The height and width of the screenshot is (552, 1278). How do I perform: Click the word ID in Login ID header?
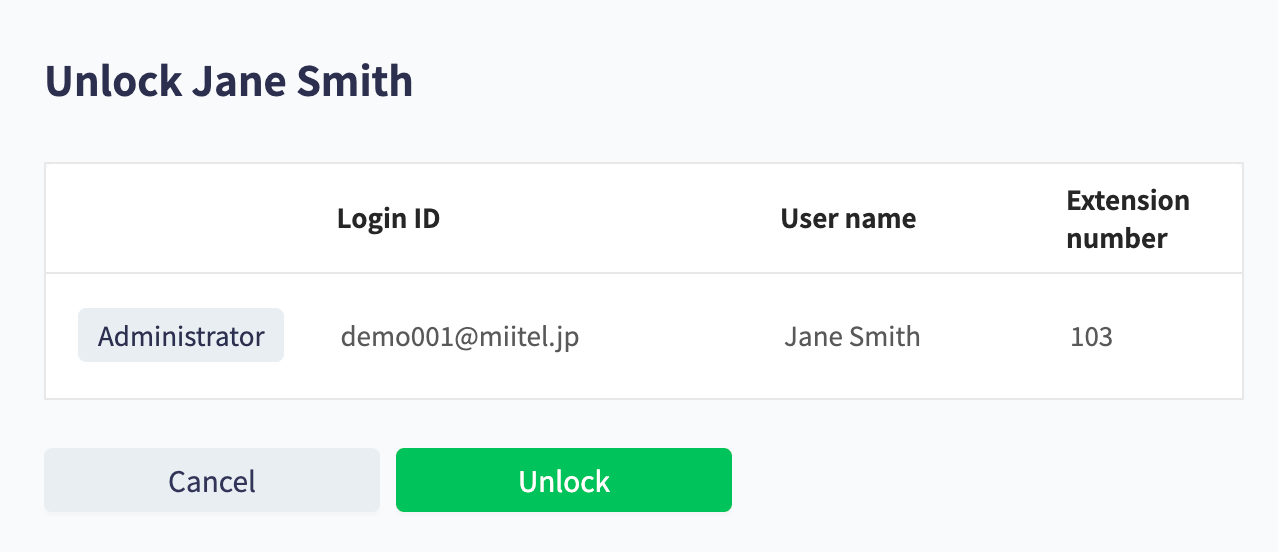click(426, 218)
